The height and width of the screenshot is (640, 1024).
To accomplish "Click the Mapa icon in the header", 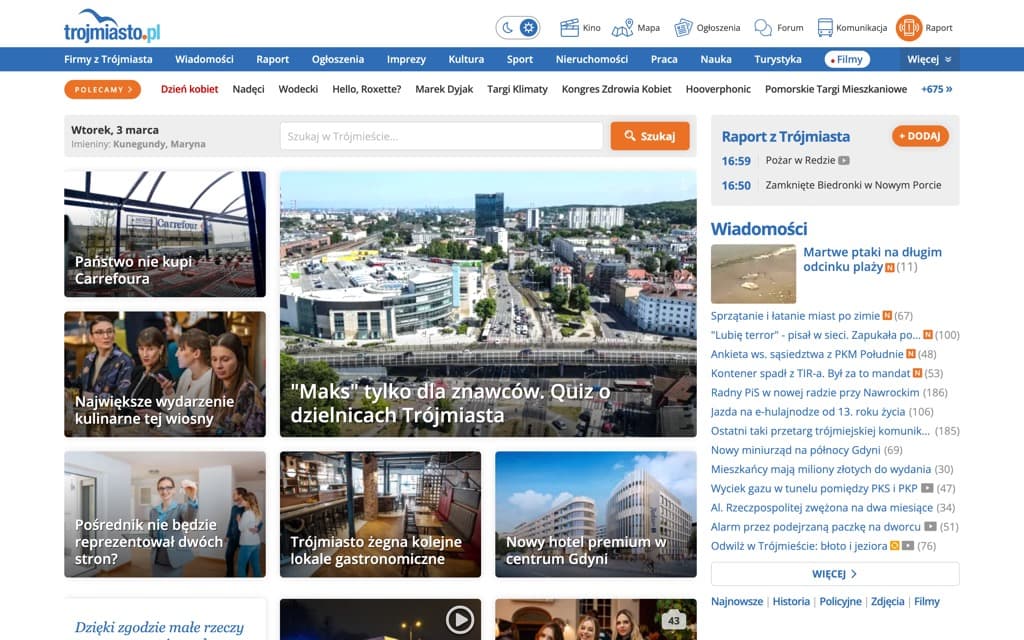I will pyautogui.click(x=625, y=27).
